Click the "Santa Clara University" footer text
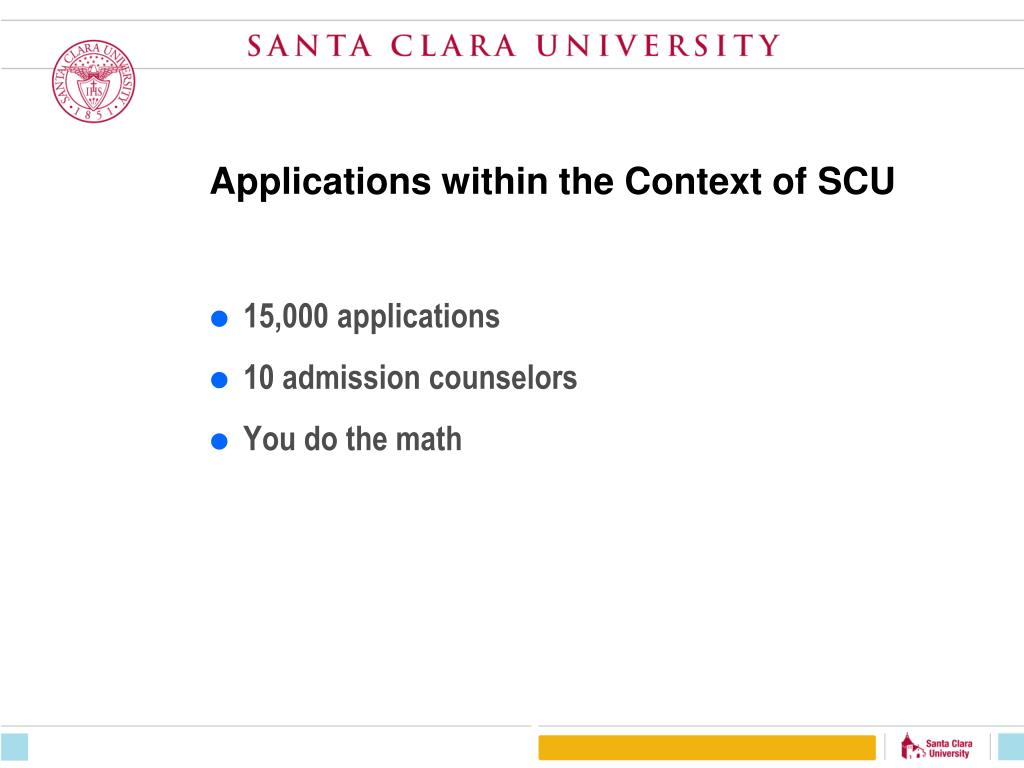The height and width of the screenshot is (768, 1024). coord(949,748)
